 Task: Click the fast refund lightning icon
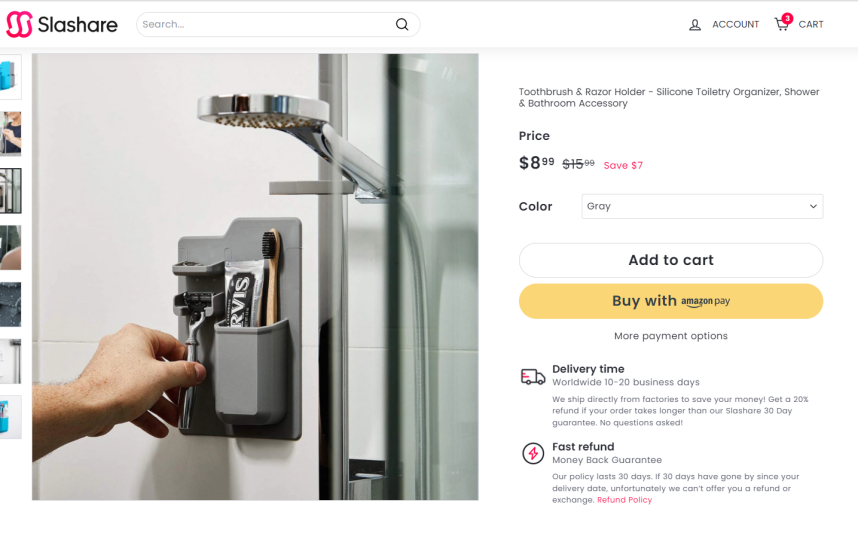coord(533,453)
